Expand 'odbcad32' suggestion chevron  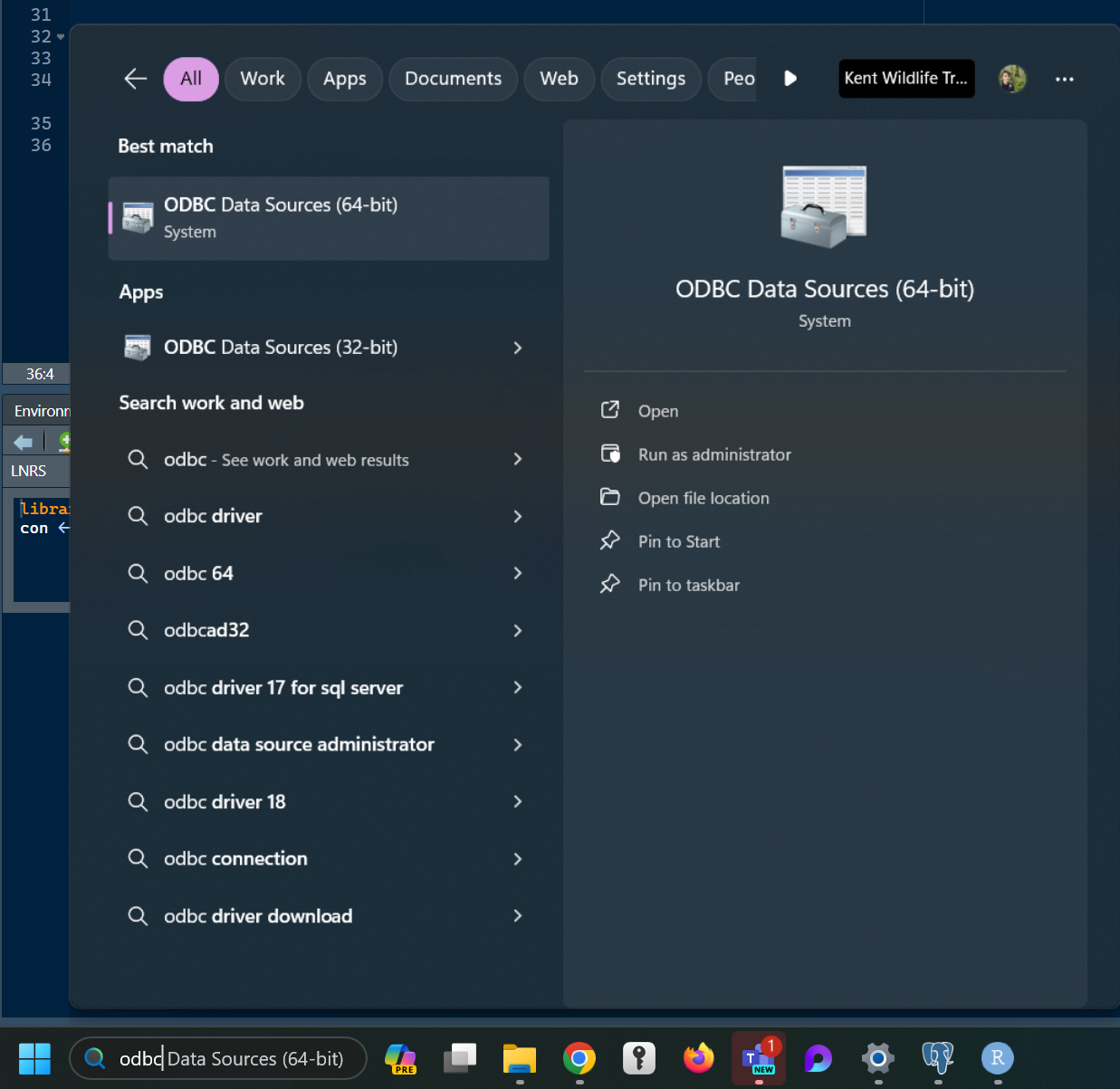tap(518, 630)
